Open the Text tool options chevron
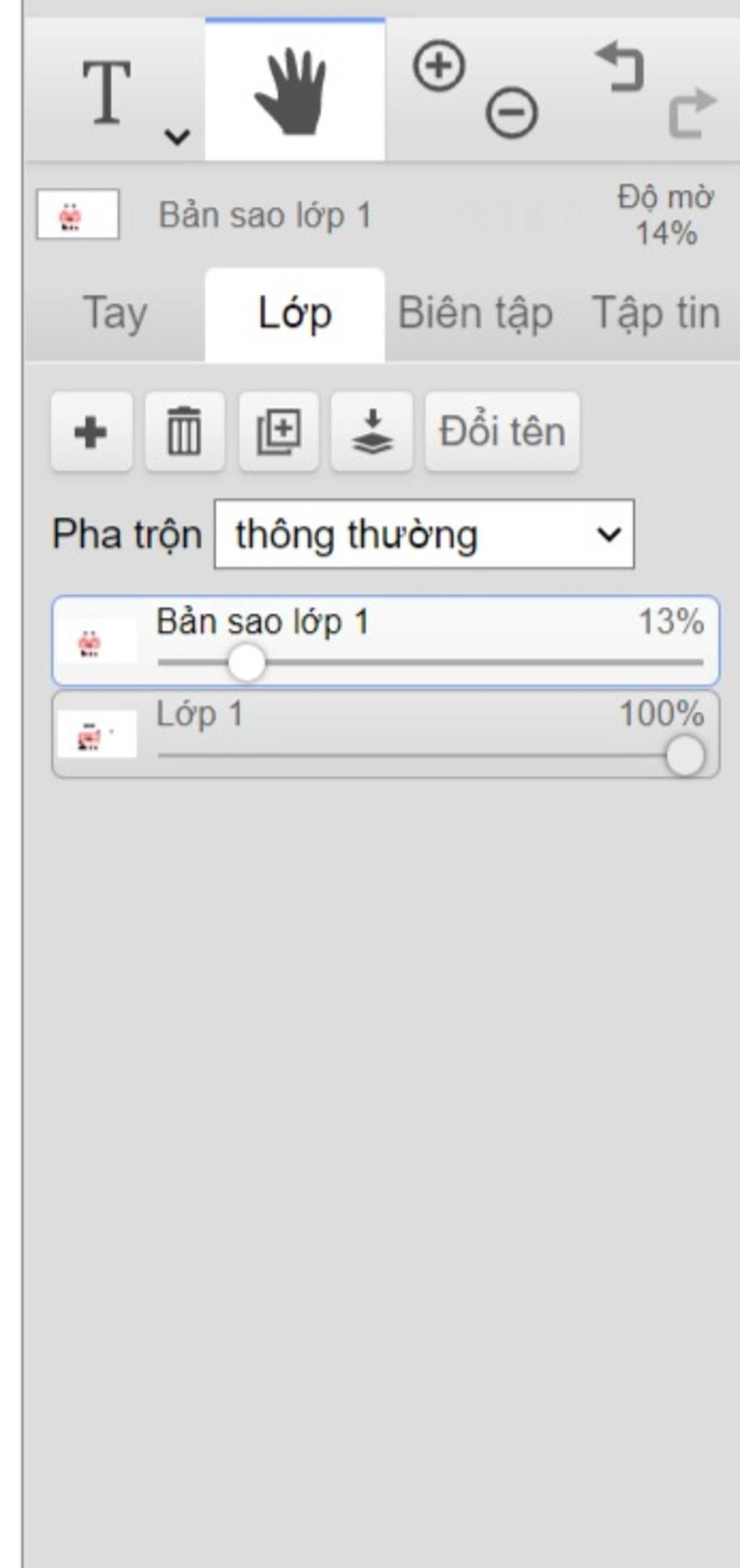 coord(177,136)
